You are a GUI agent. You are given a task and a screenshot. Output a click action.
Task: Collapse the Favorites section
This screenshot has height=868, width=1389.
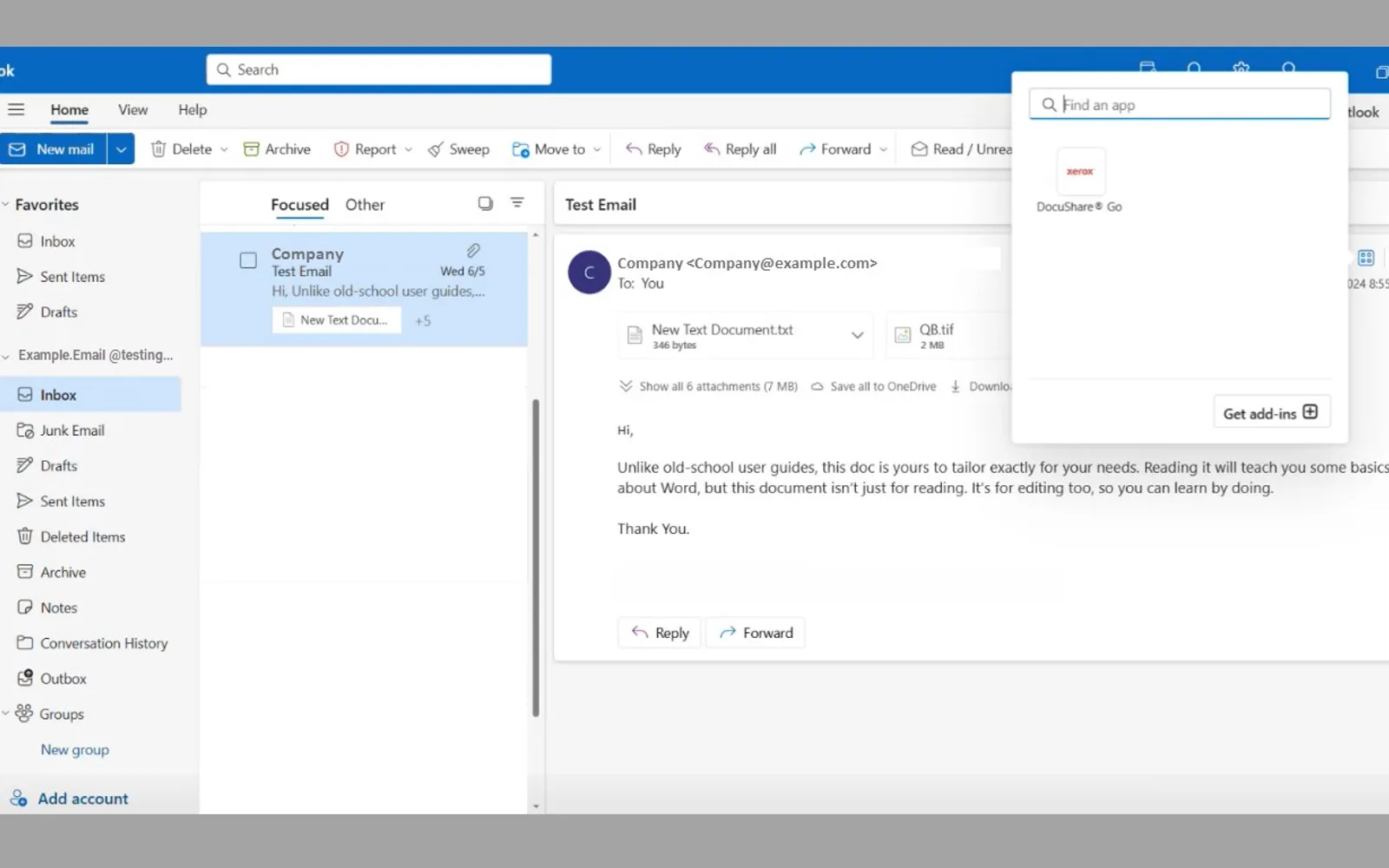click(x=6, y=205)
